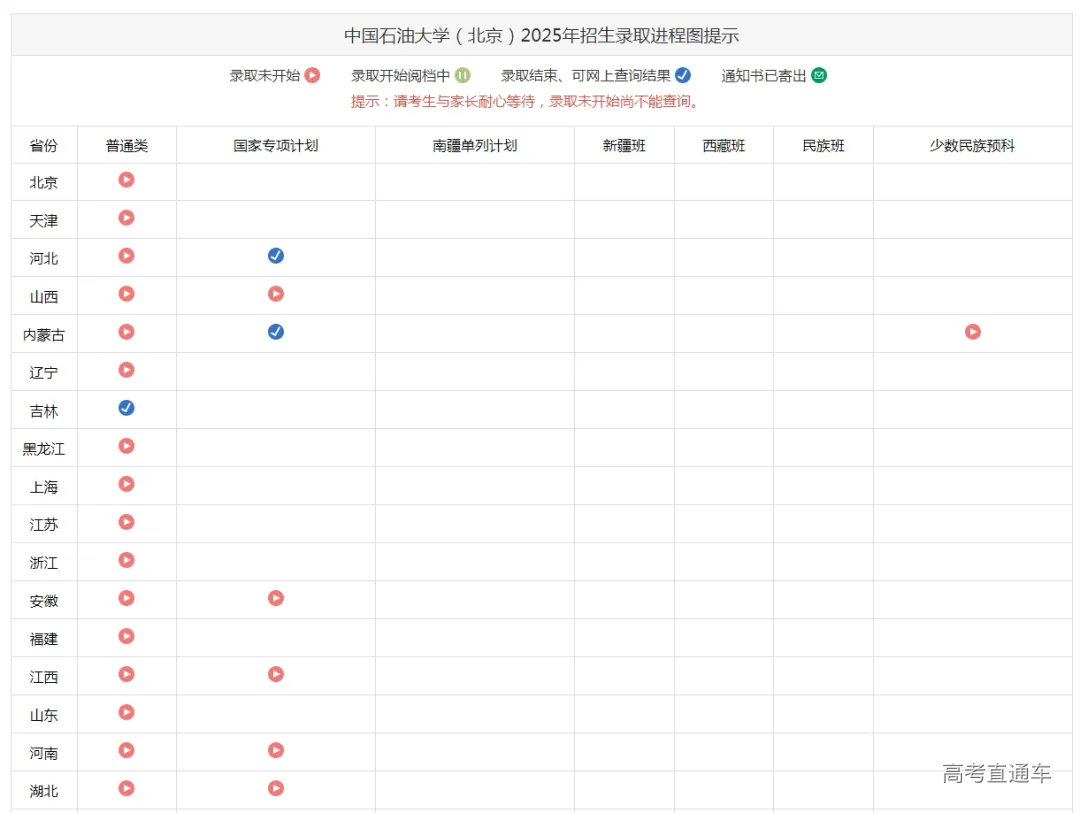1080x813 pixels.
Task: Click the 上海 province row label
Action: point(44,487)
